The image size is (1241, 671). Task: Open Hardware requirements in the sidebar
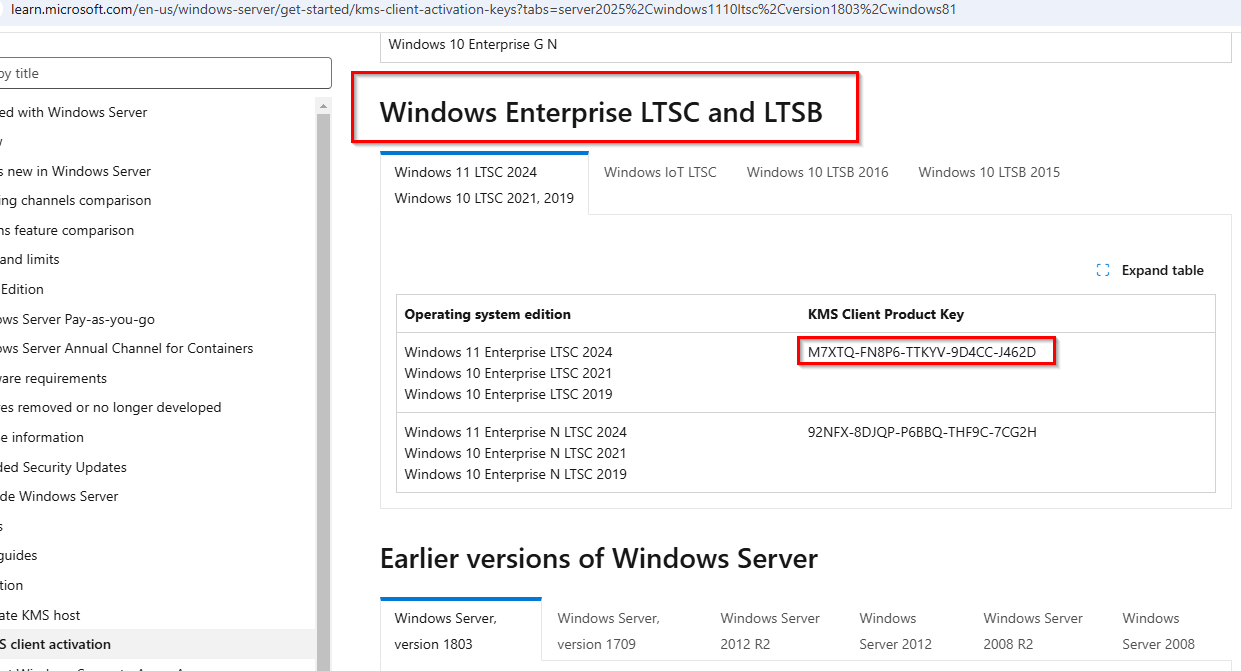click(53, 378)
